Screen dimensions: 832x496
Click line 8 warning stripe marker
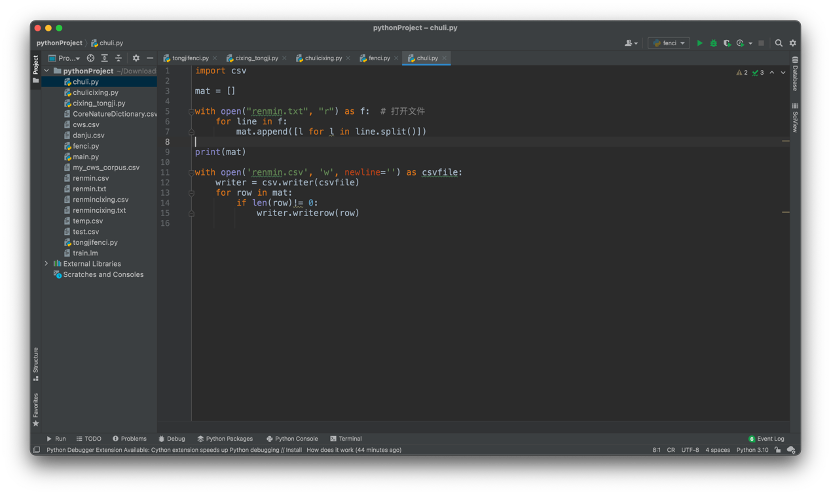[x=786, y=141]
